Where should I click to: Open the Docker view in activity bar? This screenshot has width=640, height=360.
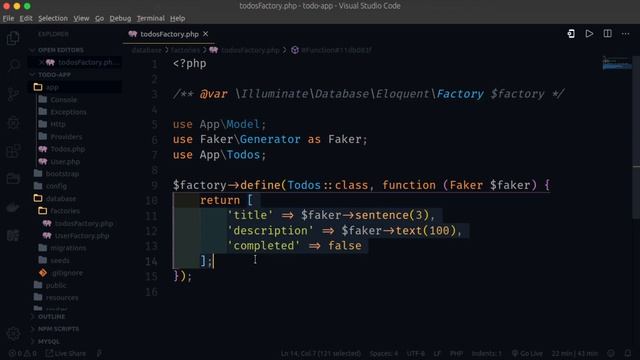coord(13,207)
